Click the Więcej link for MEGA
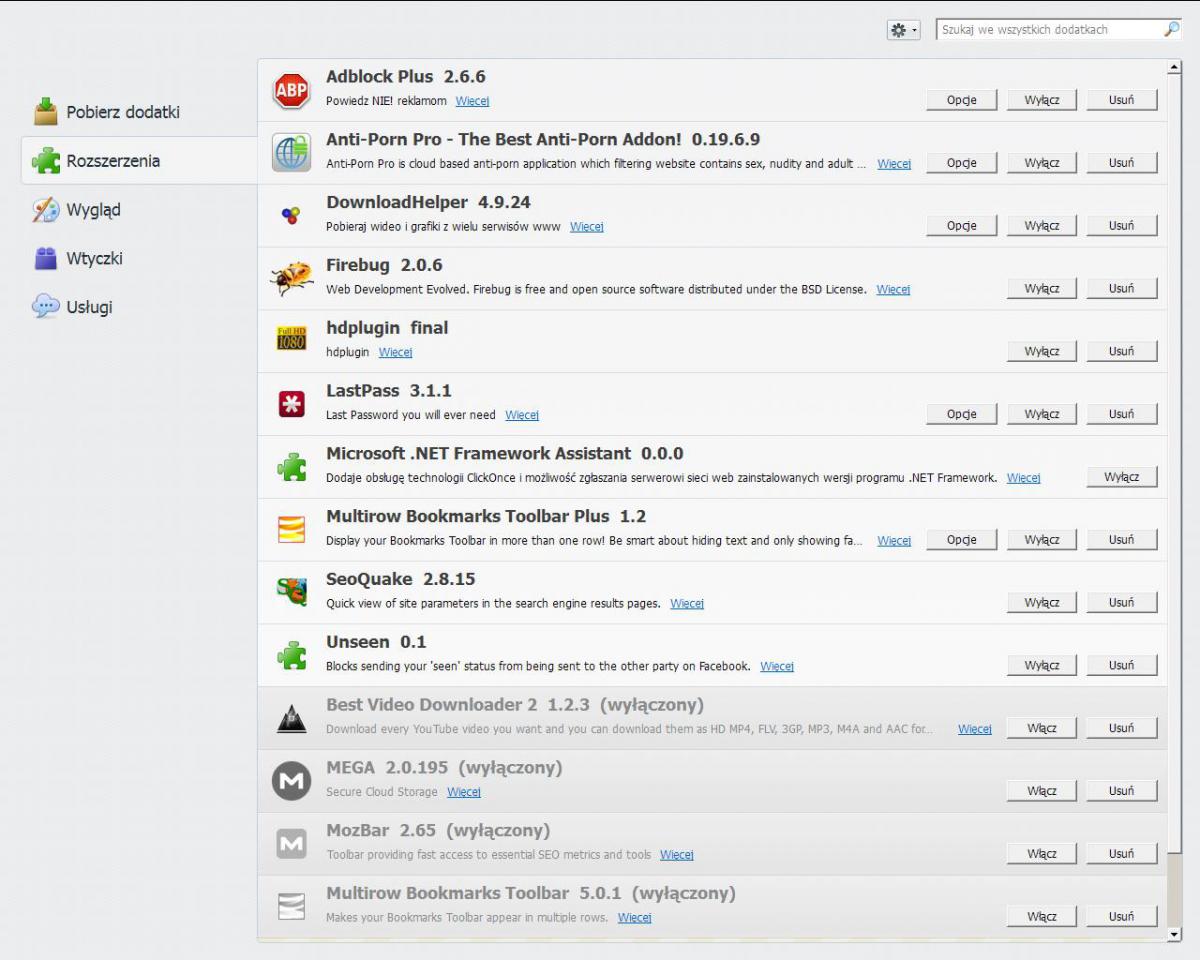 pyautogui.click(x=464, y=792)
